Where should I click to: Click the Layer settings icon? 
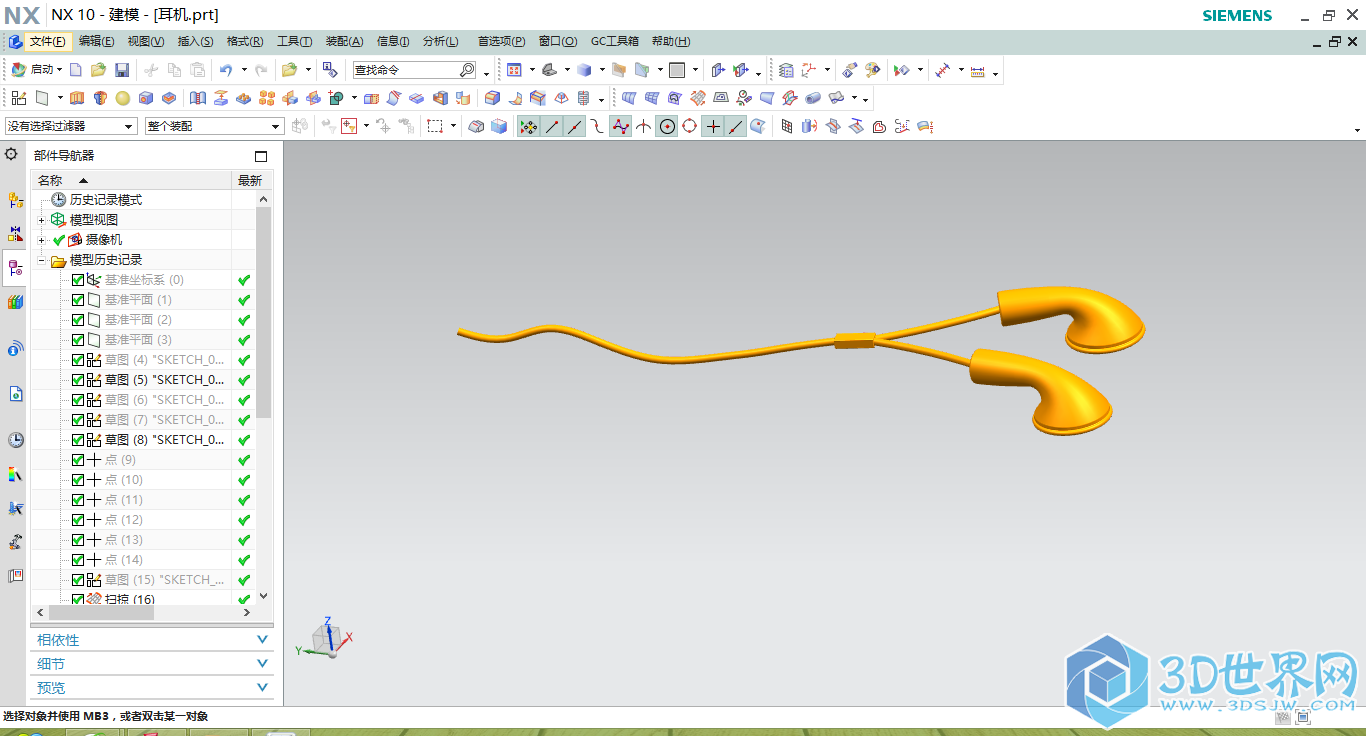click(x=786, y=70)
